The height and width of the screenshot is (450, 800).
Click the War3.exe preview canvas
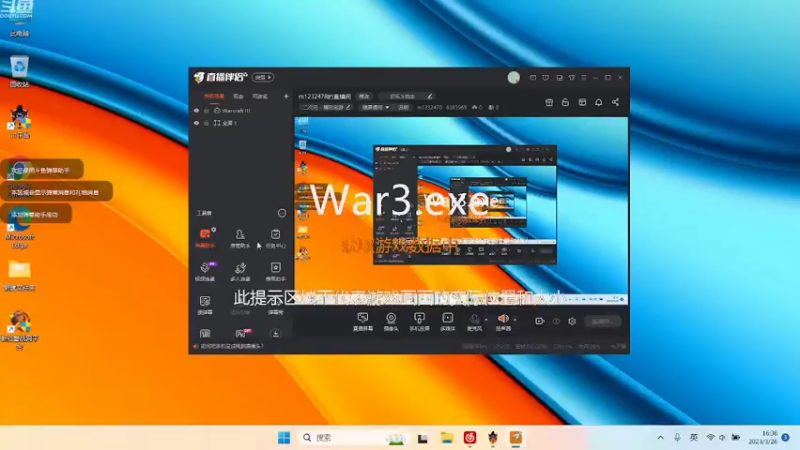coord(461,211)
